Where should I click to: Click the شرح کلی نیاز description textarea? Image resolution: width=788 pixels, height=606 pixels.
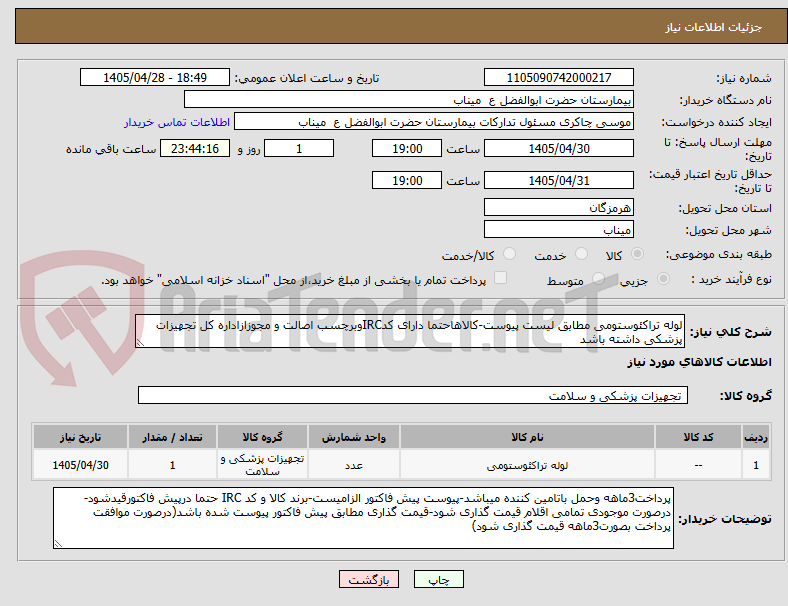click(410, 332)
